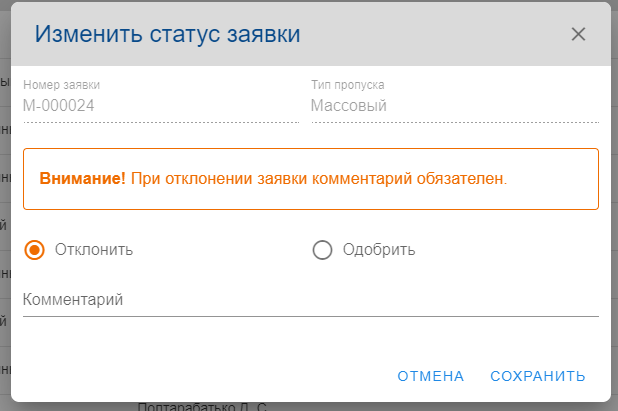Click the dotted line under Массовый
Image resolution: width=618 pixels, height=411 pixels.
(454, 122)
